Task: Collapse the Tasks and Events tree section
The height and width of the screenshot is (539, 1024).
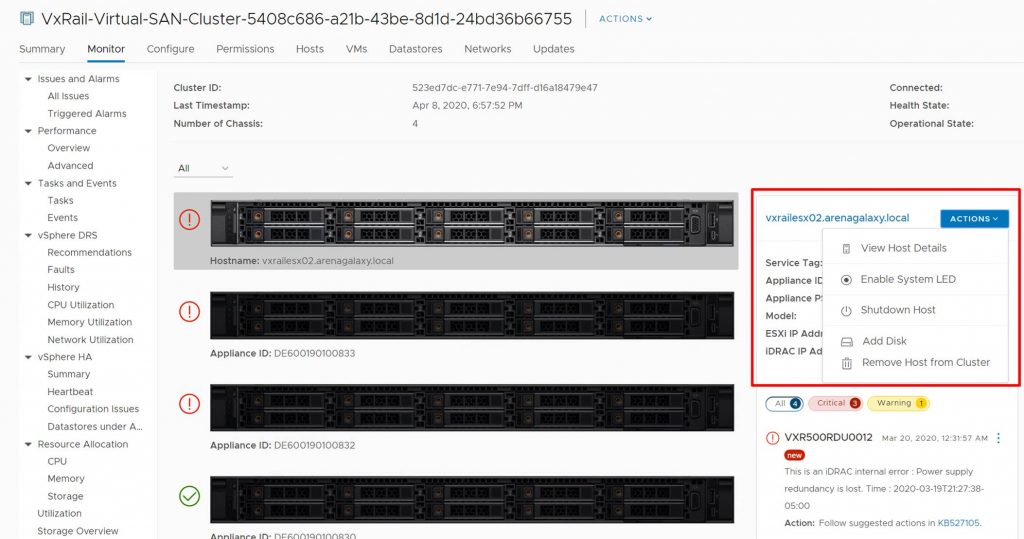Action: (x=28, y=184)
